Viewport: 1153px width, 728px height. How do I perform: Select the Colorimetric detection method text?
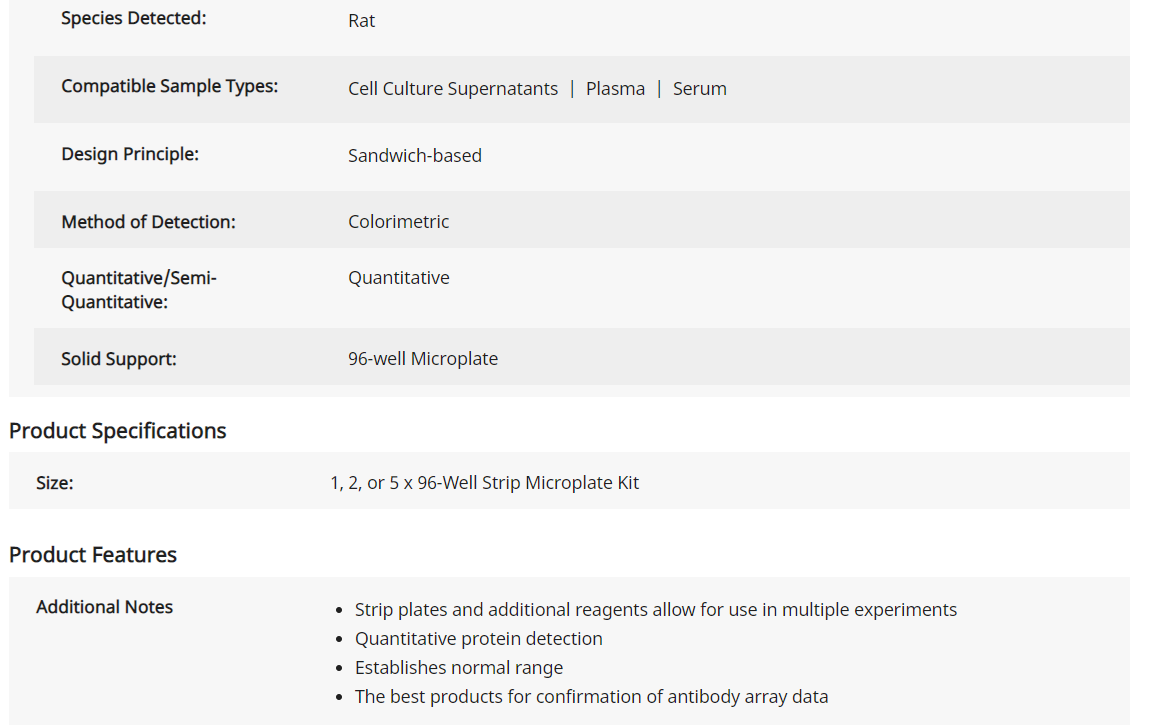[x=399, y=221]
